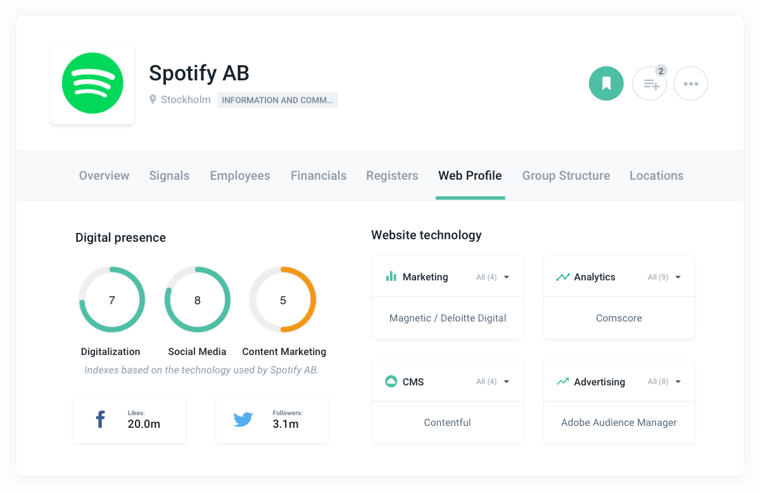Click the Marketing bar chart icon
Screen dimensions: 760x493
391,277
